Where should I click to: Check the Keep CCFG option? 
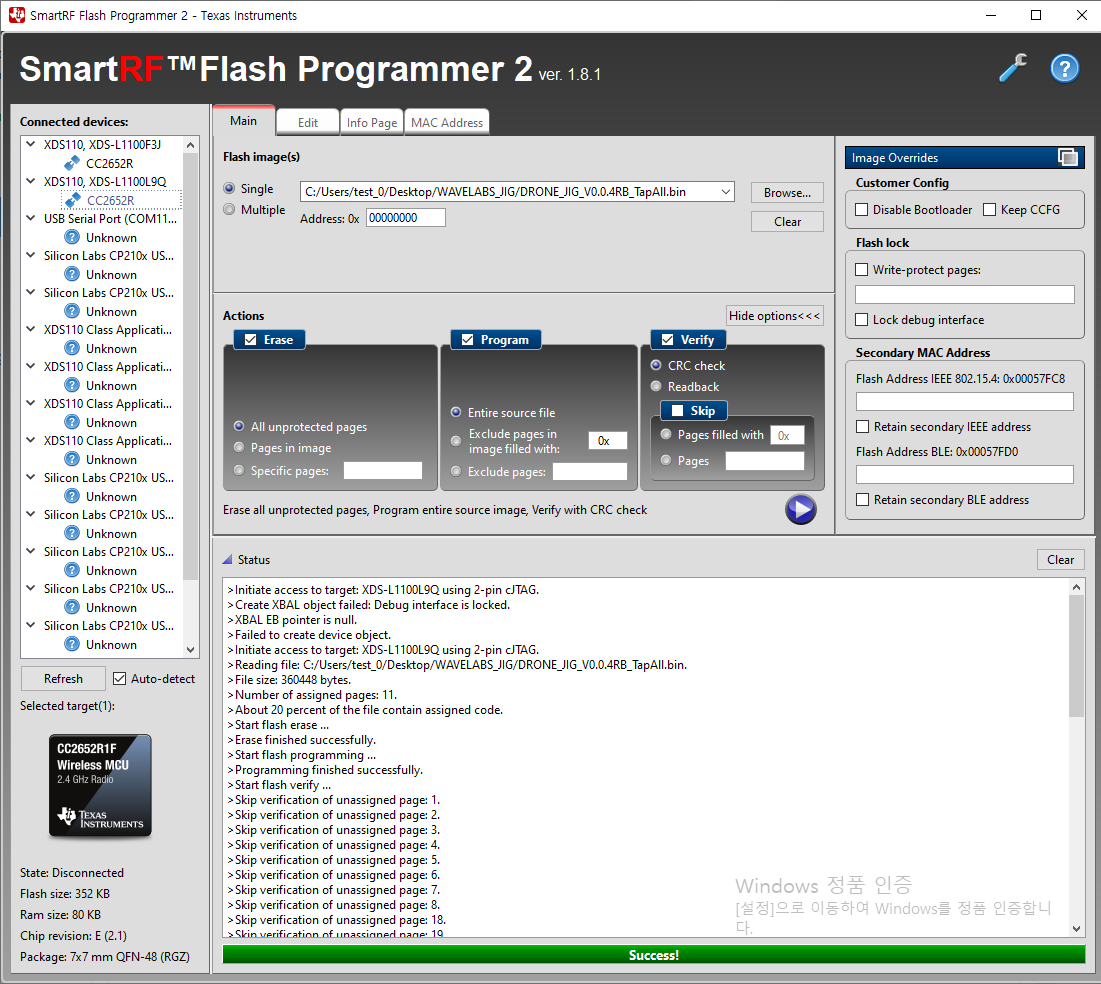click(989, 209)
